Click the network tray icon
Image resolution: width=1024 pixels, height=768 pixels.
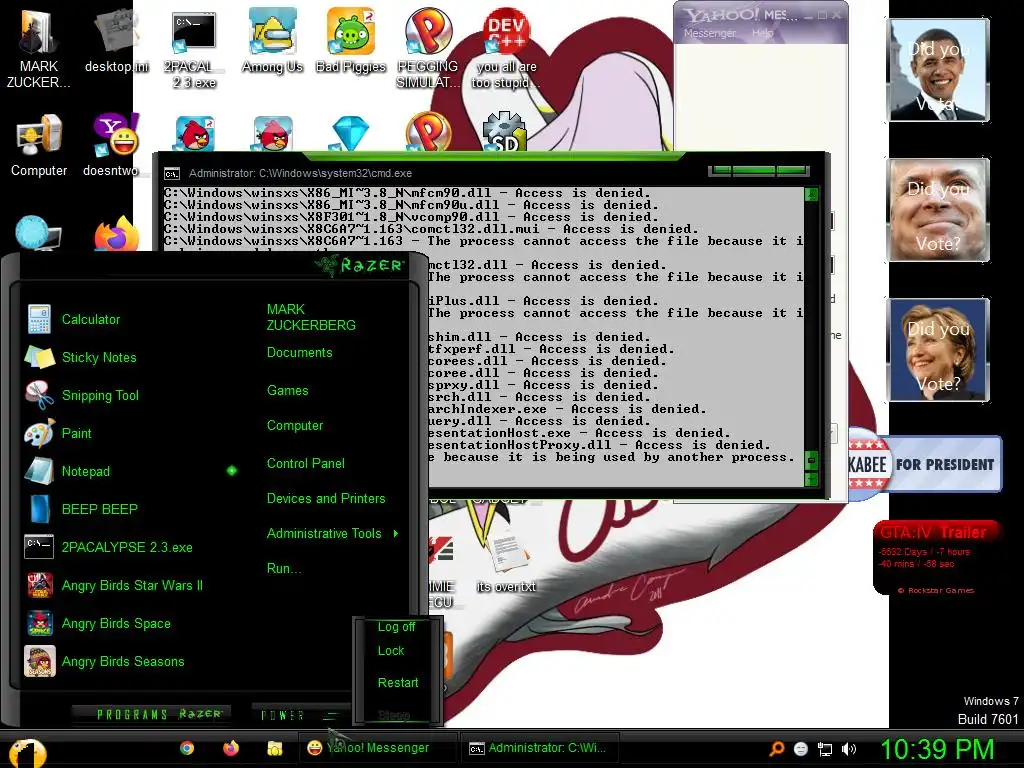(825, 749)
